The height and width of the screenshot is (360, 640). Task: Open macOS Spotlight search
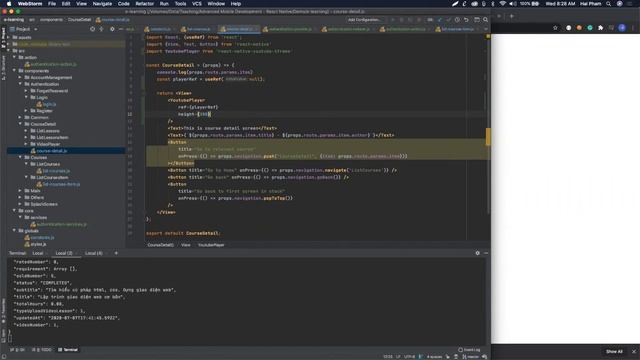[x=608, y=4]
